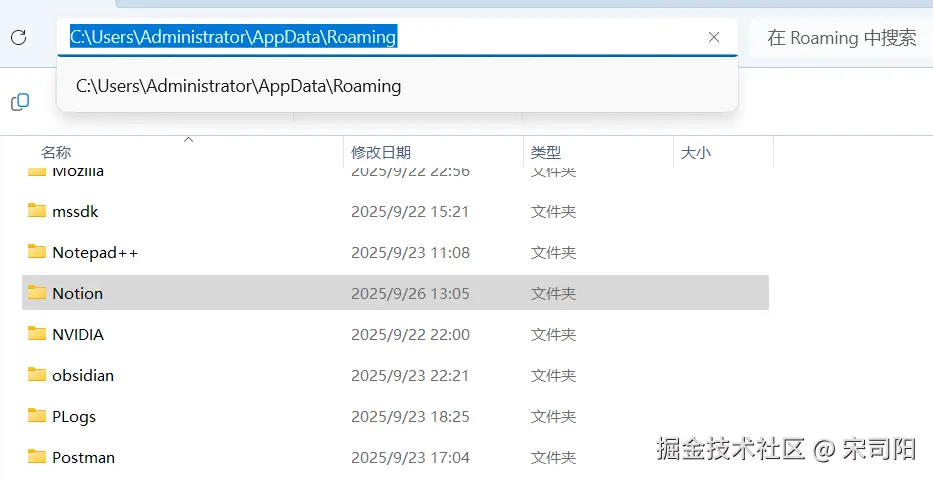Click the date 2025/9/22 15:21

[x=410, y=212]
